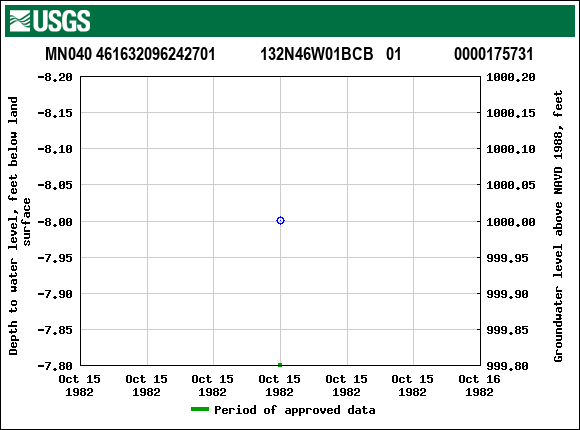Image resolution: width=580 pixels, height=430 pixels.
Task: Click the number '0000175731' in the title
Action: (493, 54)
